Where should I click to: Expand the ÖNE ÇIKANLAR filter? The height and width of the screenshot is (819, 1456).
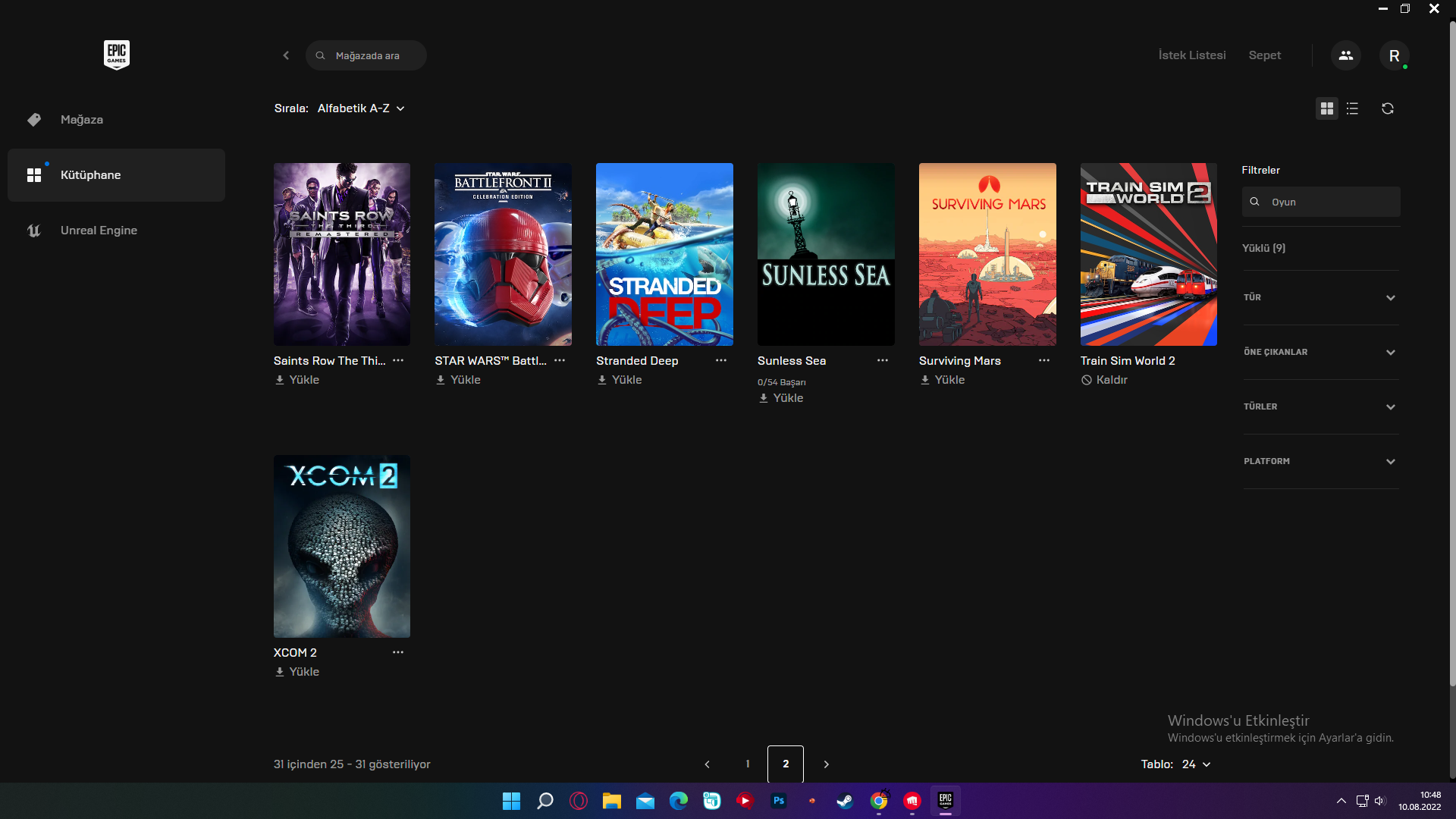pos(1320,353)
